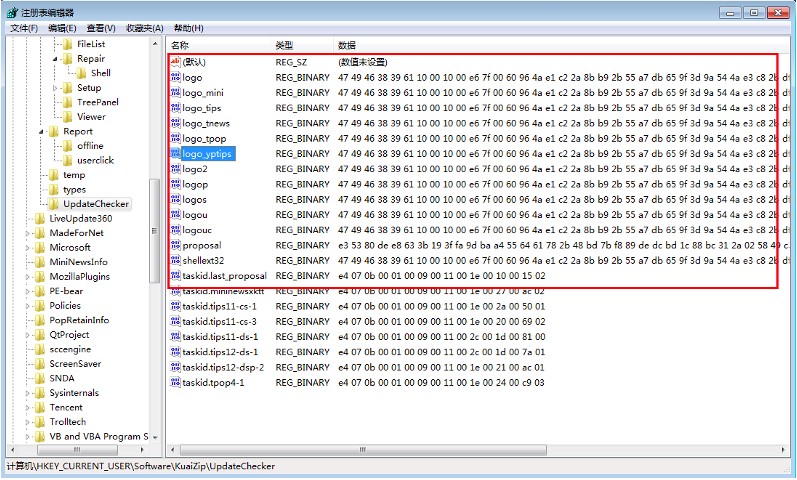Screen dimensions: 797x480
Task: Expand the Microsoft key
Action: [x=27, y=248]
